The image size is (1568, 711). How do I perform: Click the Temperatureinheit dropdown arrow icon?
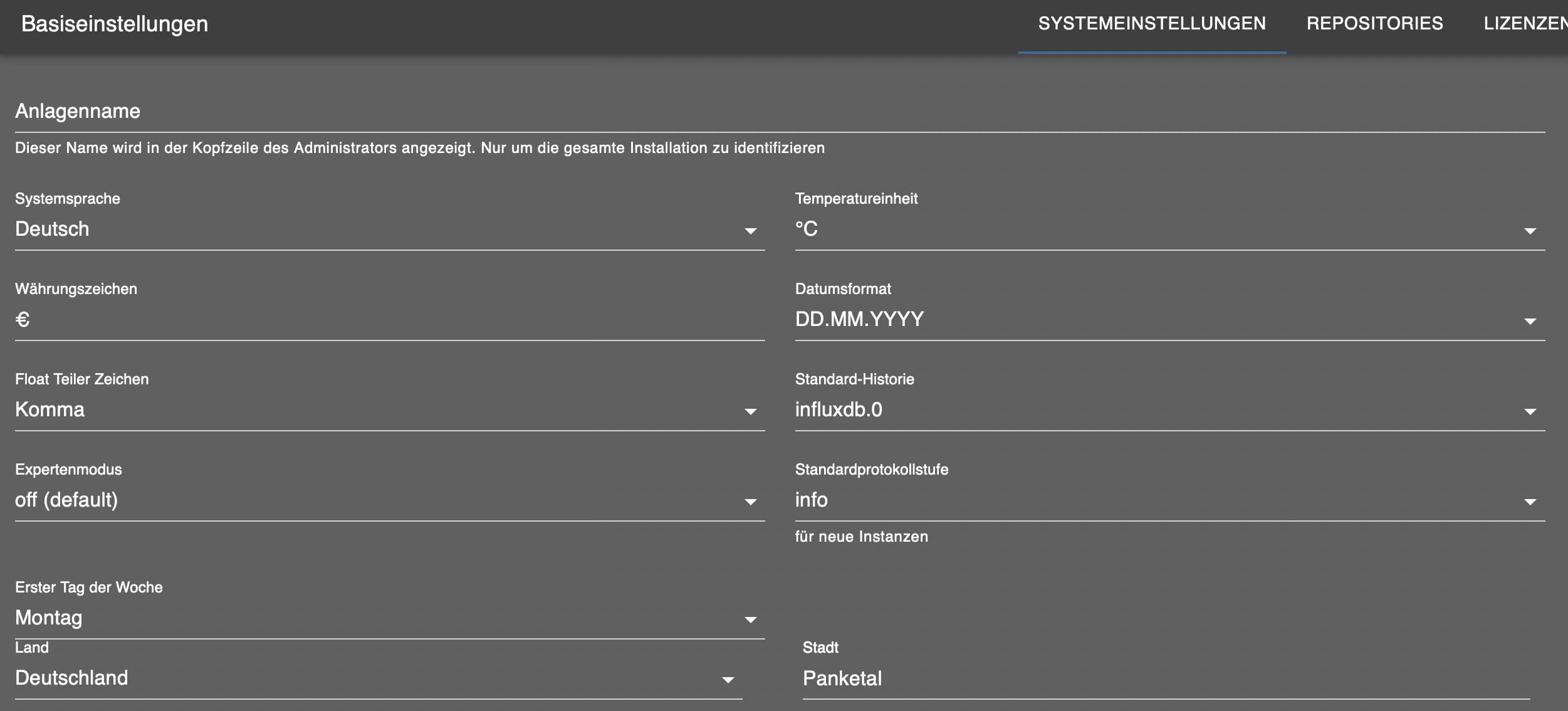coord(1530,231)
